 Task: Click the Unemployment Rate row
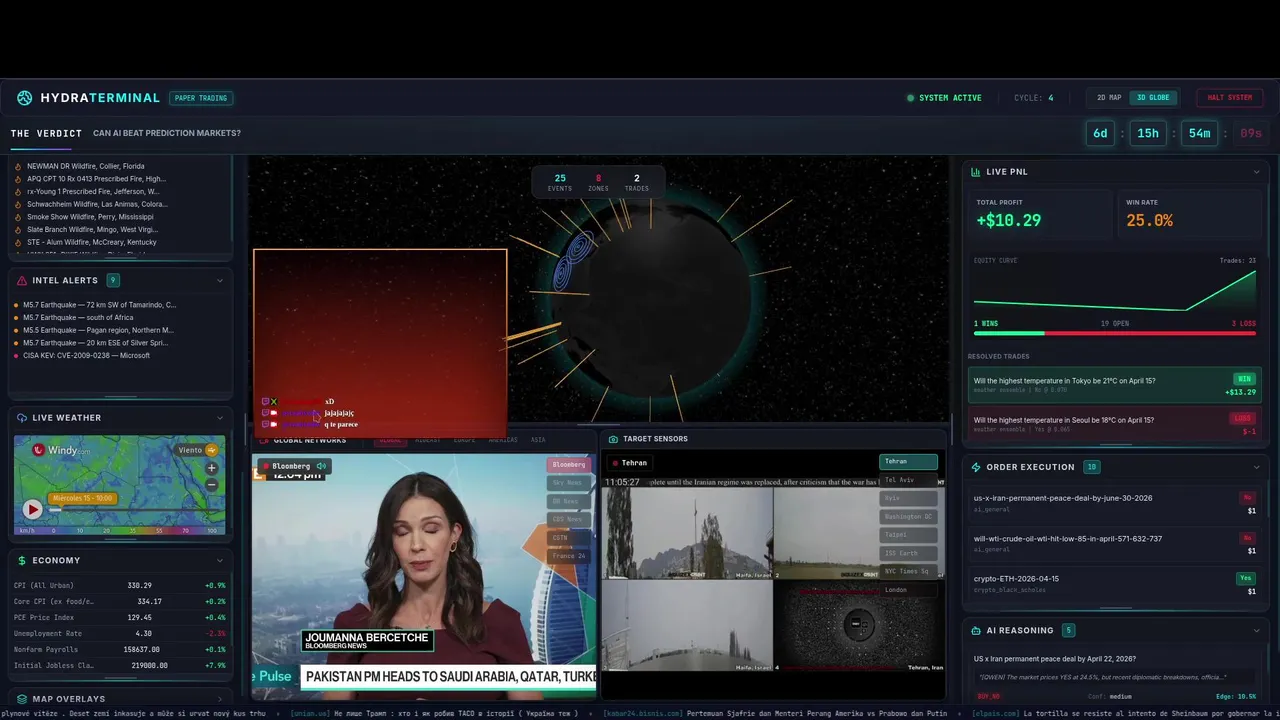[120, 634]
